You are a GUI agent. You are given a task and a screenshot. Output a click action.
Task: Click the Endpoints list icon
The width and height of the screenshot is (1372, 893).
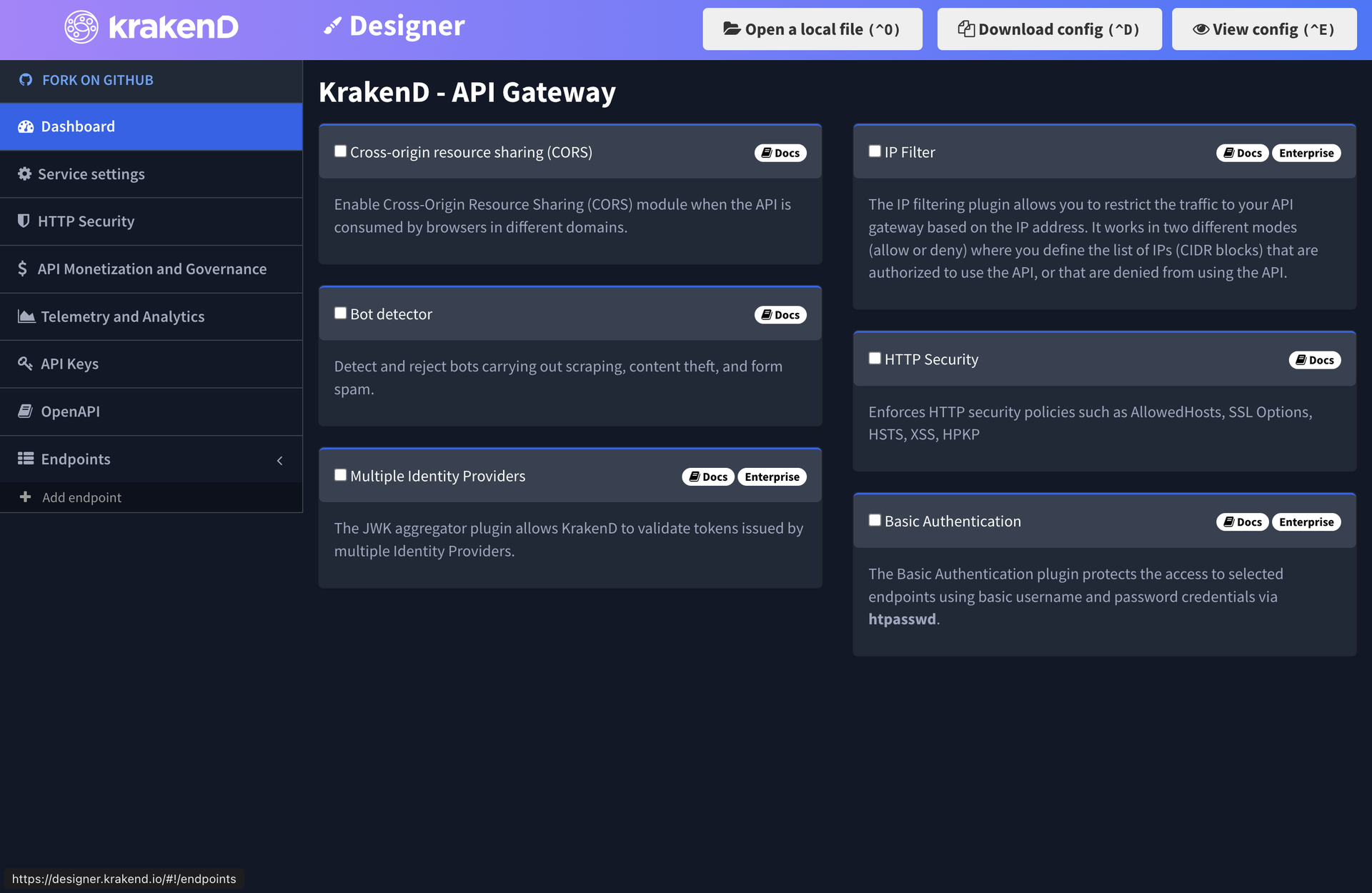click(x=26, y=459)
